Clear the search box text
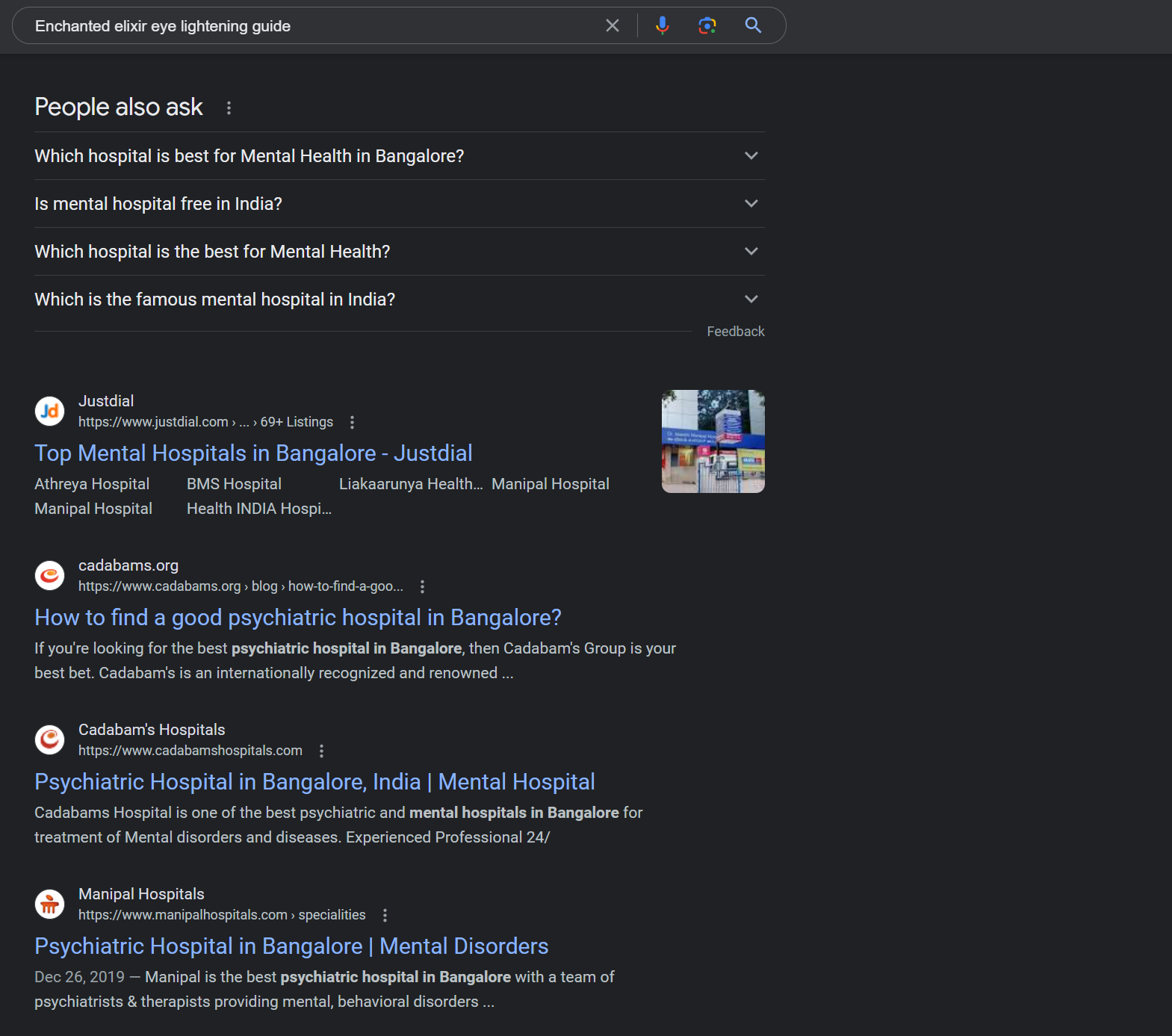This screenshot has height=1036, width=1172. [x=613, y=26]
